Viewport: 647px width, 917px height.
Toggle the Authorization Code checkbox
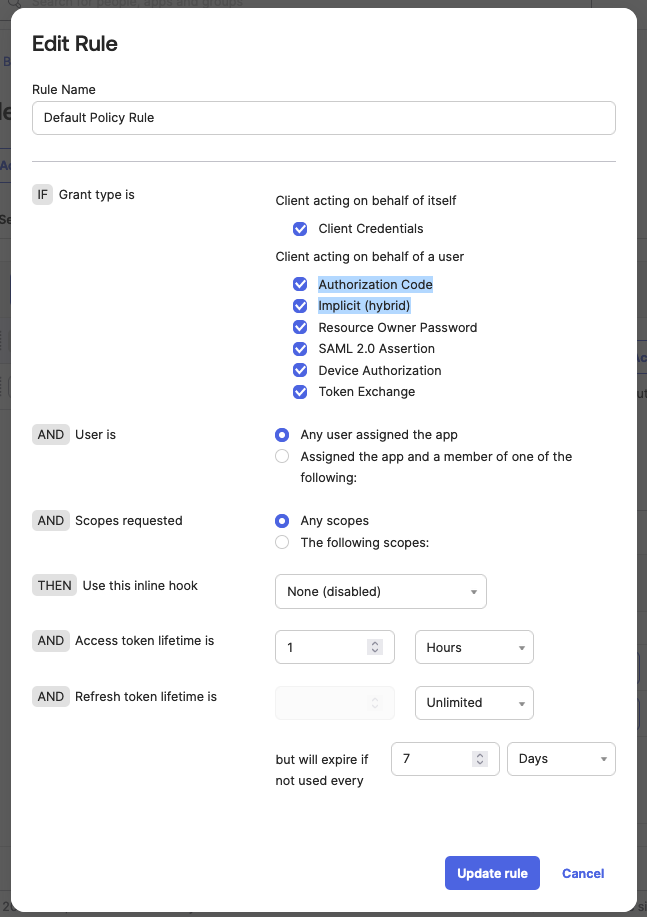(300, 285)
